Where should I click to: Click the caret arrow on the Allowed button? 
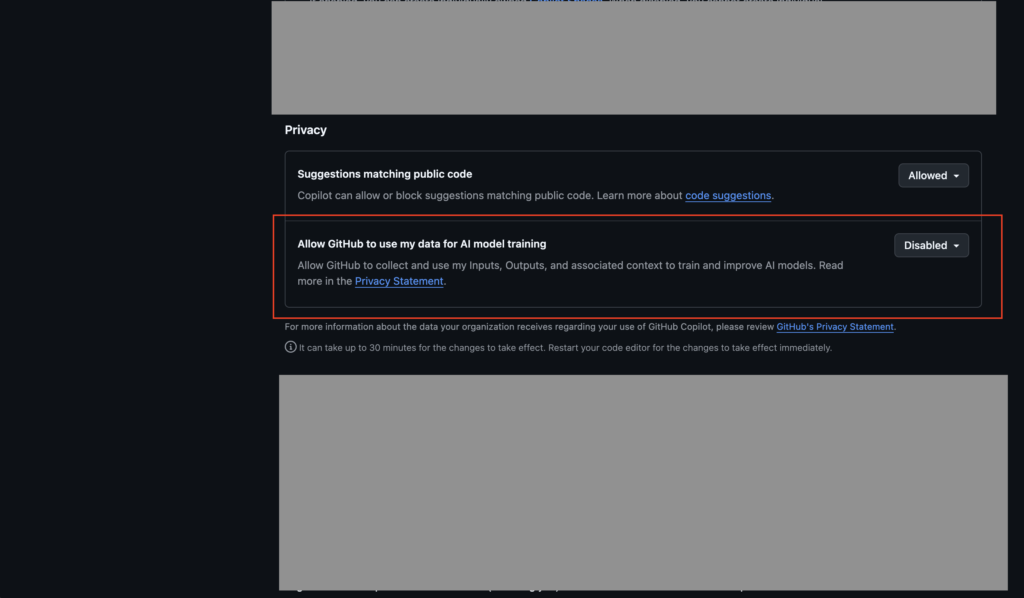coord(957,176)
